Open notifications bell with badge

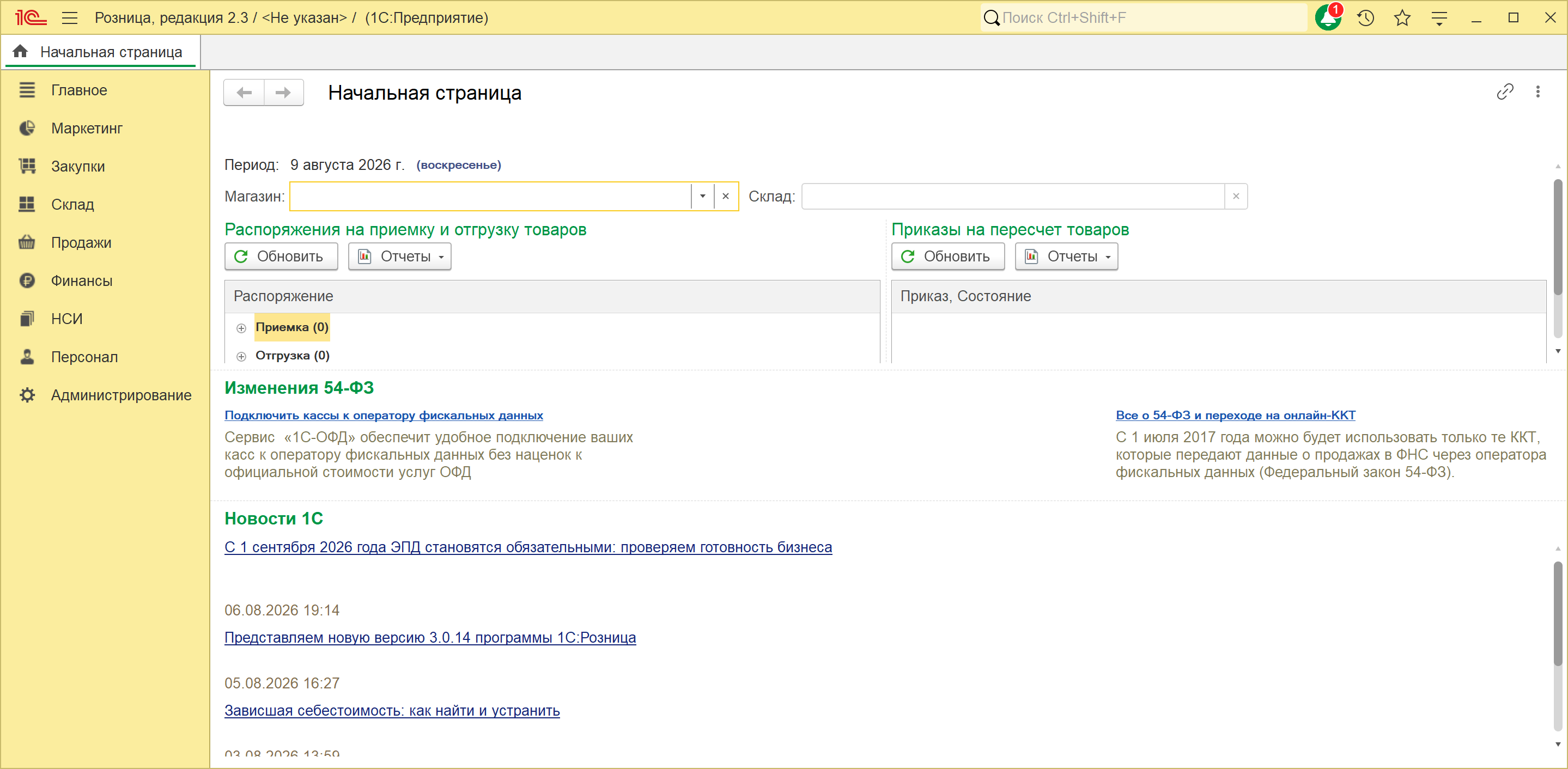click(x=1328, y=17)
